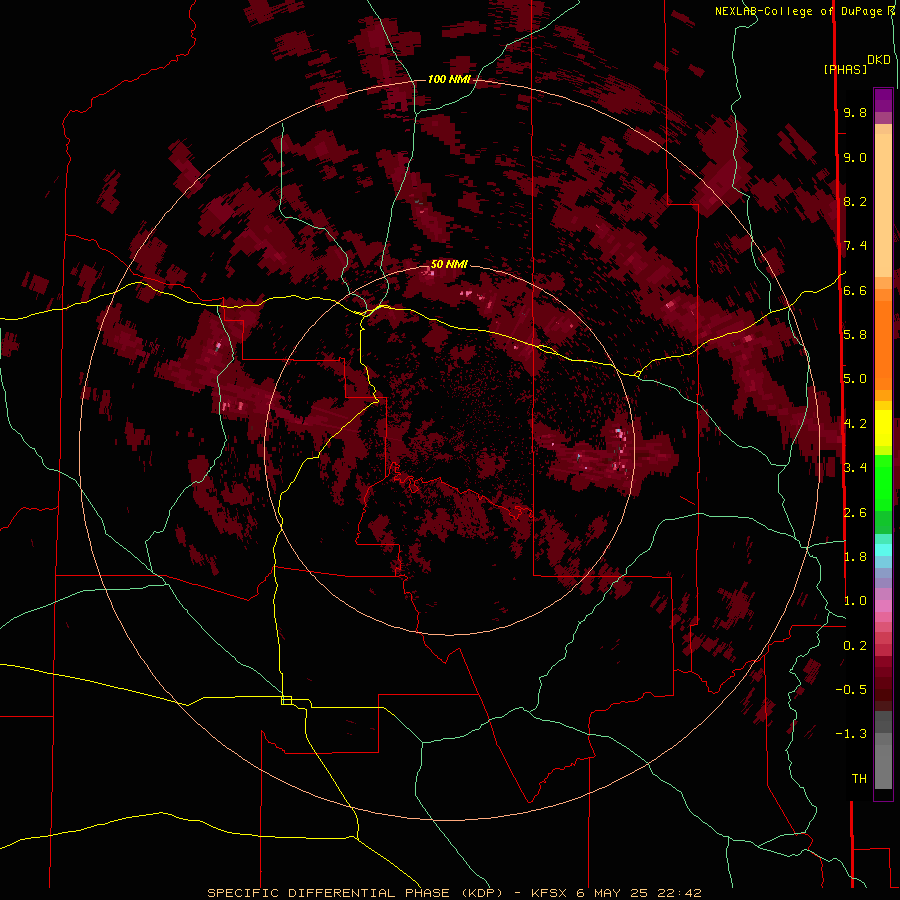Click the 2.6 scale value
Image resolution: width=900 pixels, height=900 pixels.
tap(855, 513)
